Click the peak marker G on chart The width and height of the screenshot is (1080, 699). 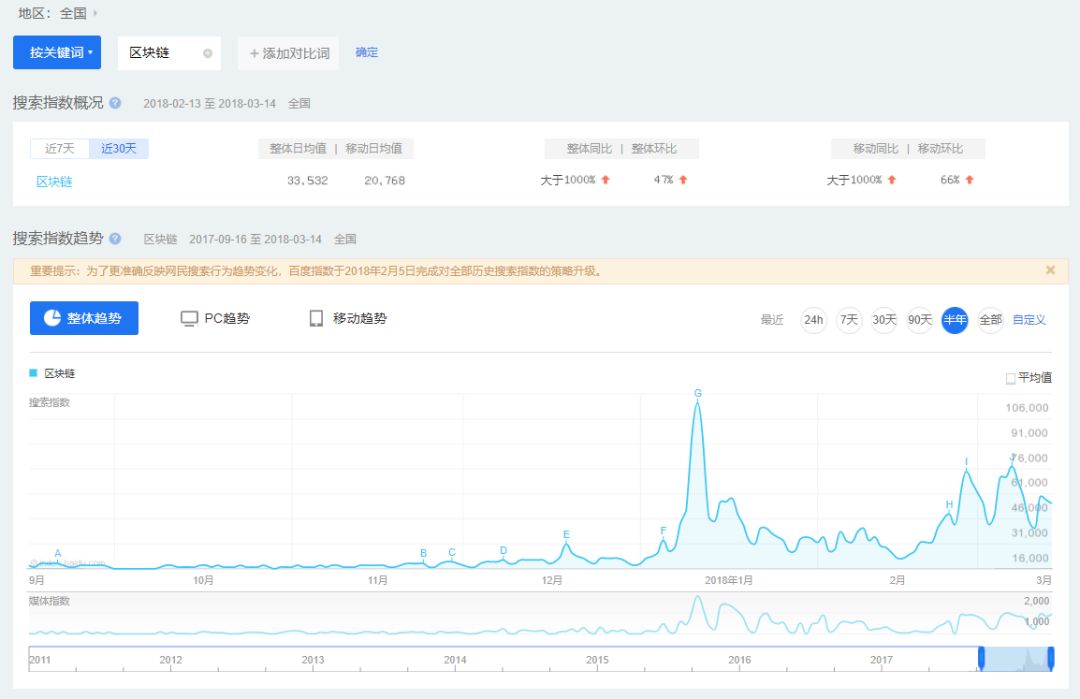tap(697, 393)
